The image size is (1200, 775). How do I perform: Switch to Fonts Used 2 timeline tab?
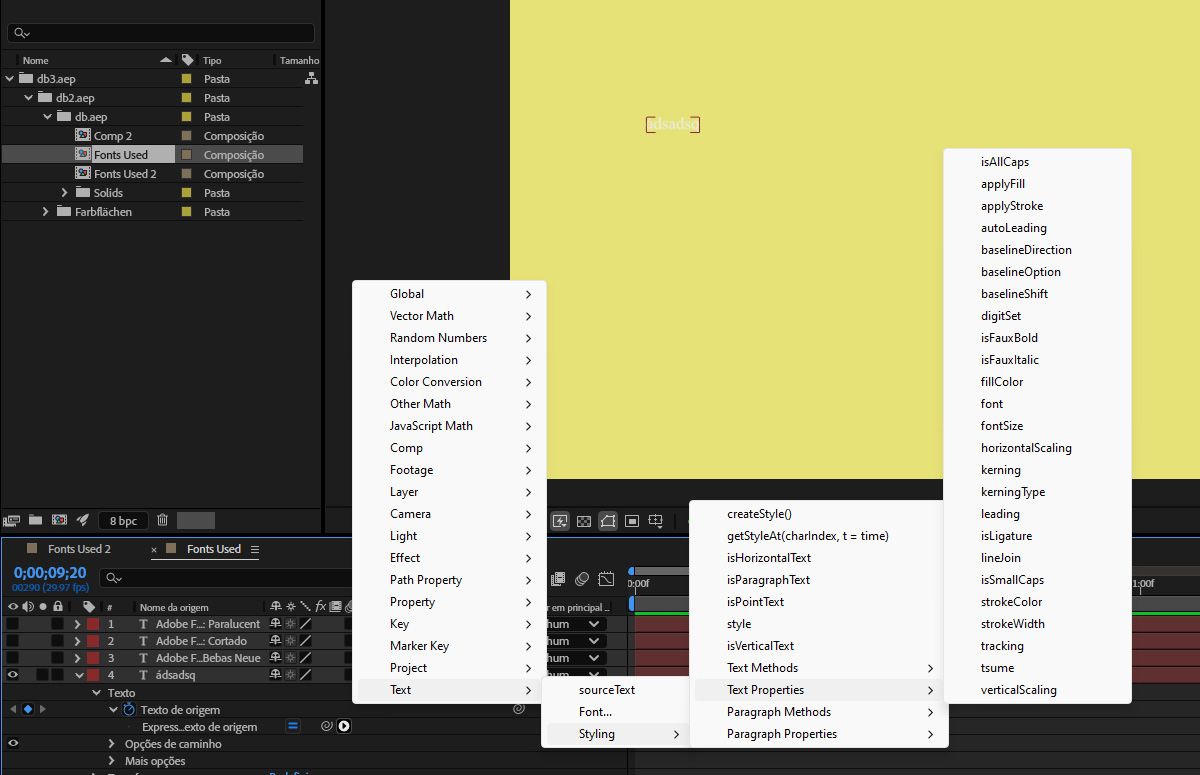pyautogui.click(x=79, y=549)
